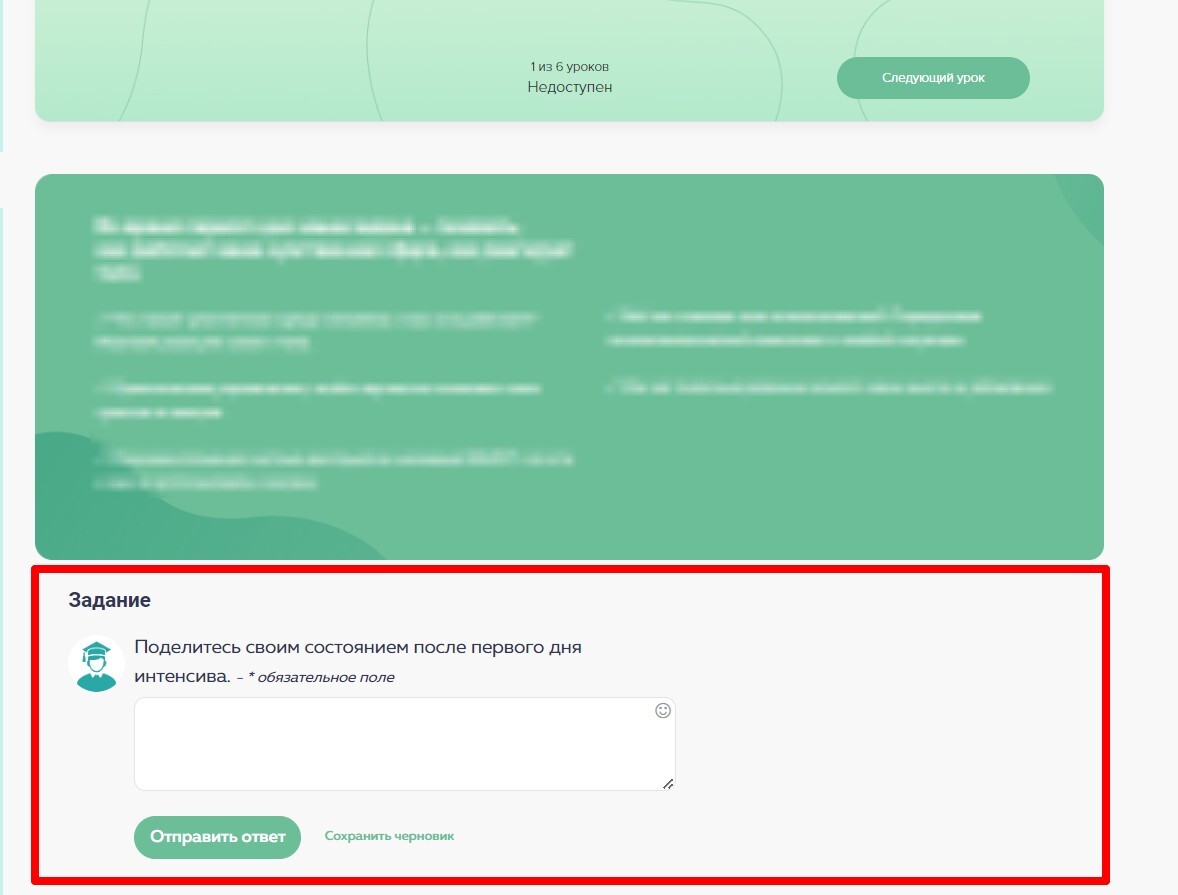The width and height of the screenshot is (1178, 895).
Task: Click the "1 из 6 уроков" counter
Action: tap(569, 67)
